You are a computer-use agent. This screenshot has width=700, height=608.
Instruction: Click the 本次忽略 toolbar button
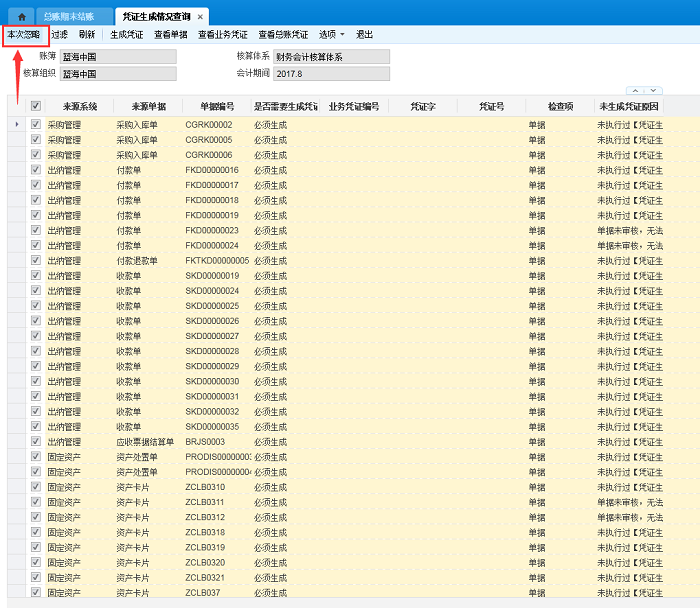pos(23,34)
